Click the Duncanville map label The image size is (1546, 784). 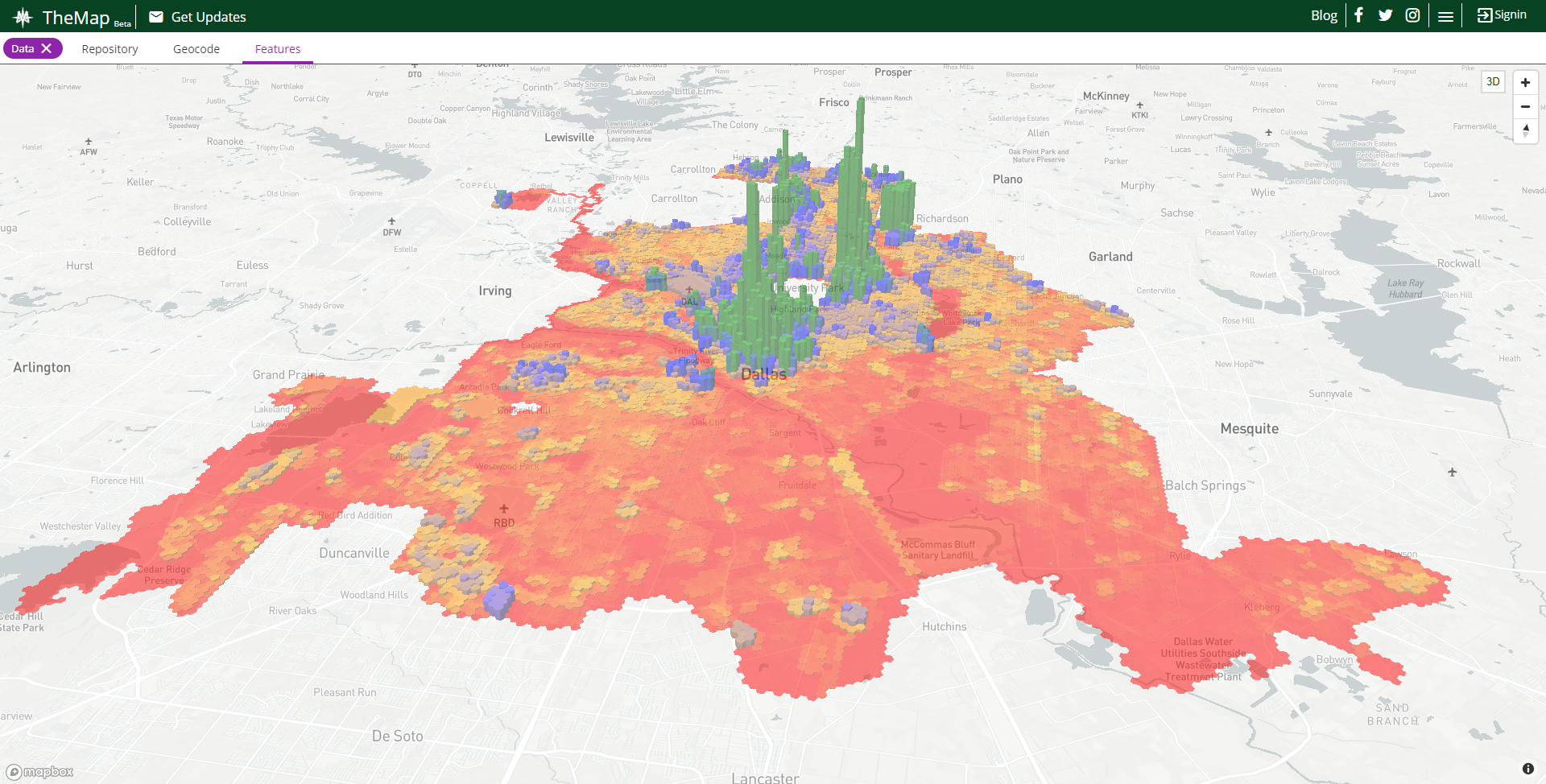pos(354,554)
